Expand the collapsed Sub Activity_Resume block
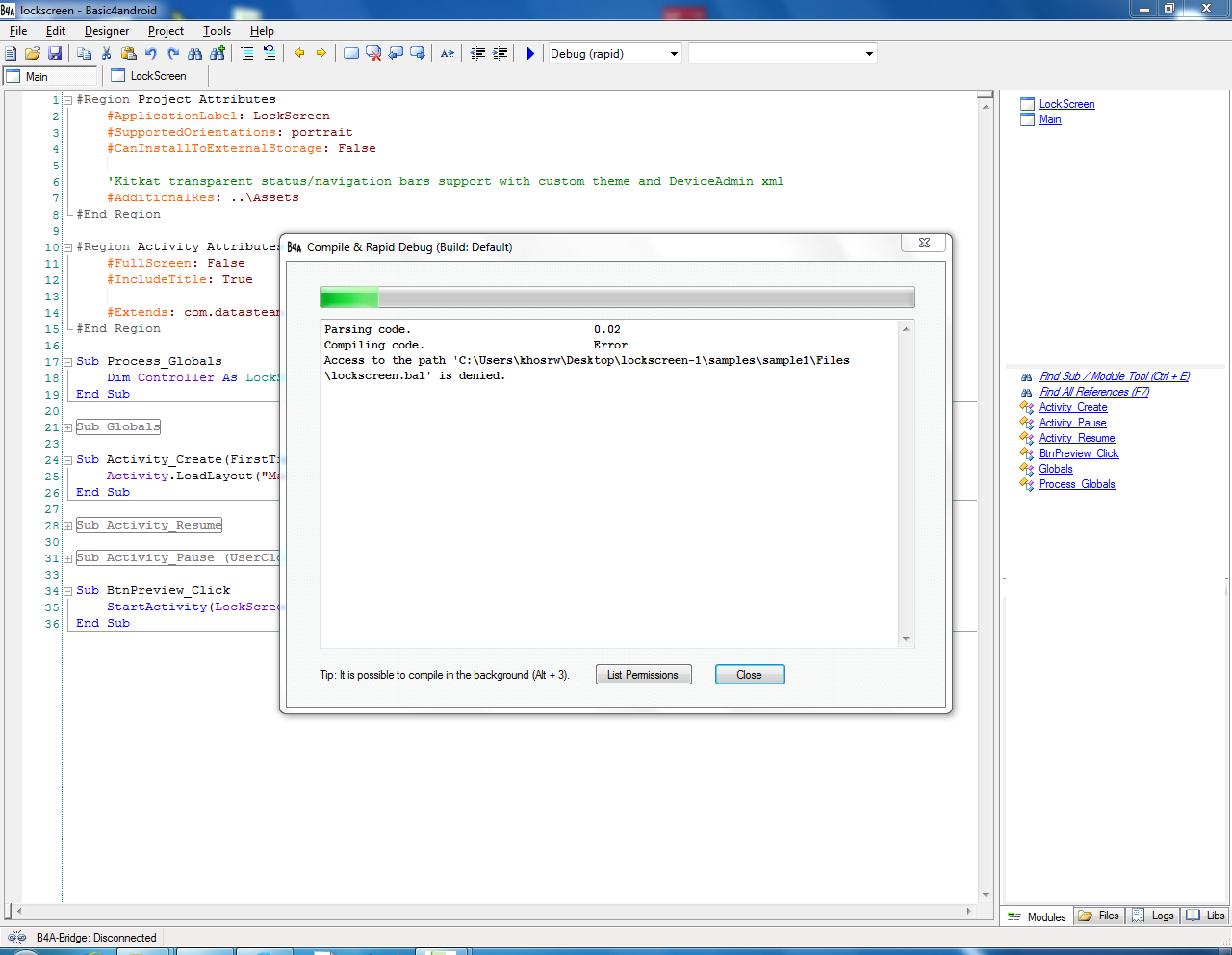The width and height of the screenshot is (1232, 955). 67,526
